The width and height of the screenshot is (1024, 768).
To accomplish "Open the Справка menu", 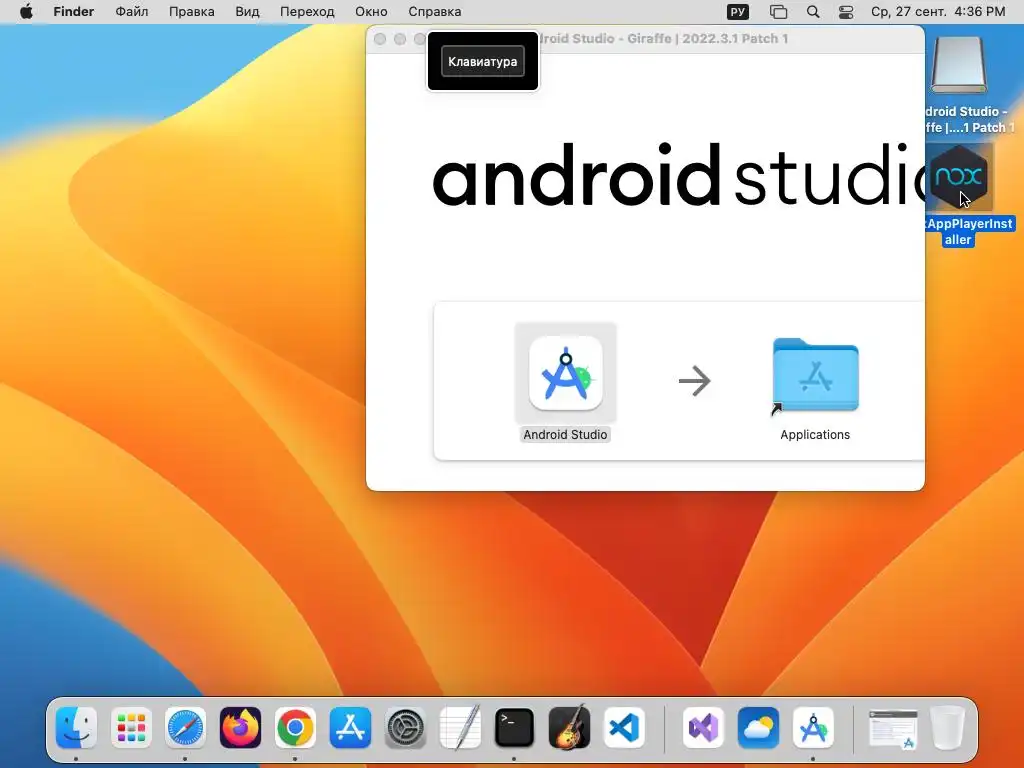I will (434, 12).
